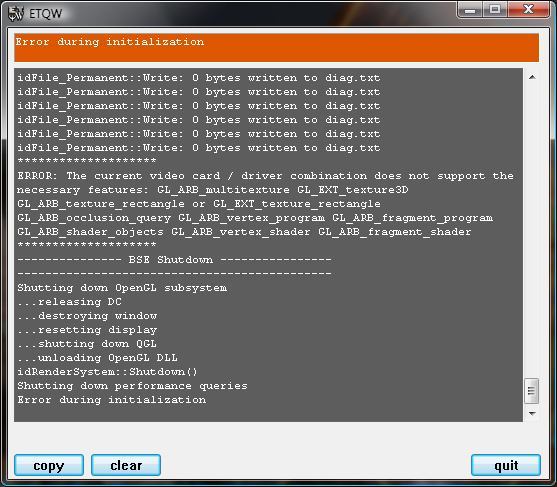The image size is (557, 487).
Task: Click the scrollbar thumb handle
Action: click(x=532, y=391)
